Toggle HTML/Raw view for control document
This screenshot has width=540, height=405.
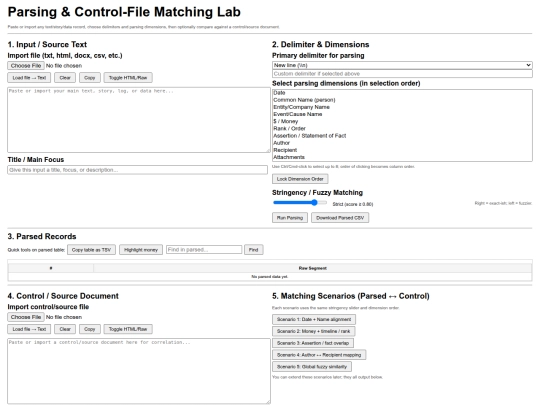pyautogui.click(x=128, y=329)
